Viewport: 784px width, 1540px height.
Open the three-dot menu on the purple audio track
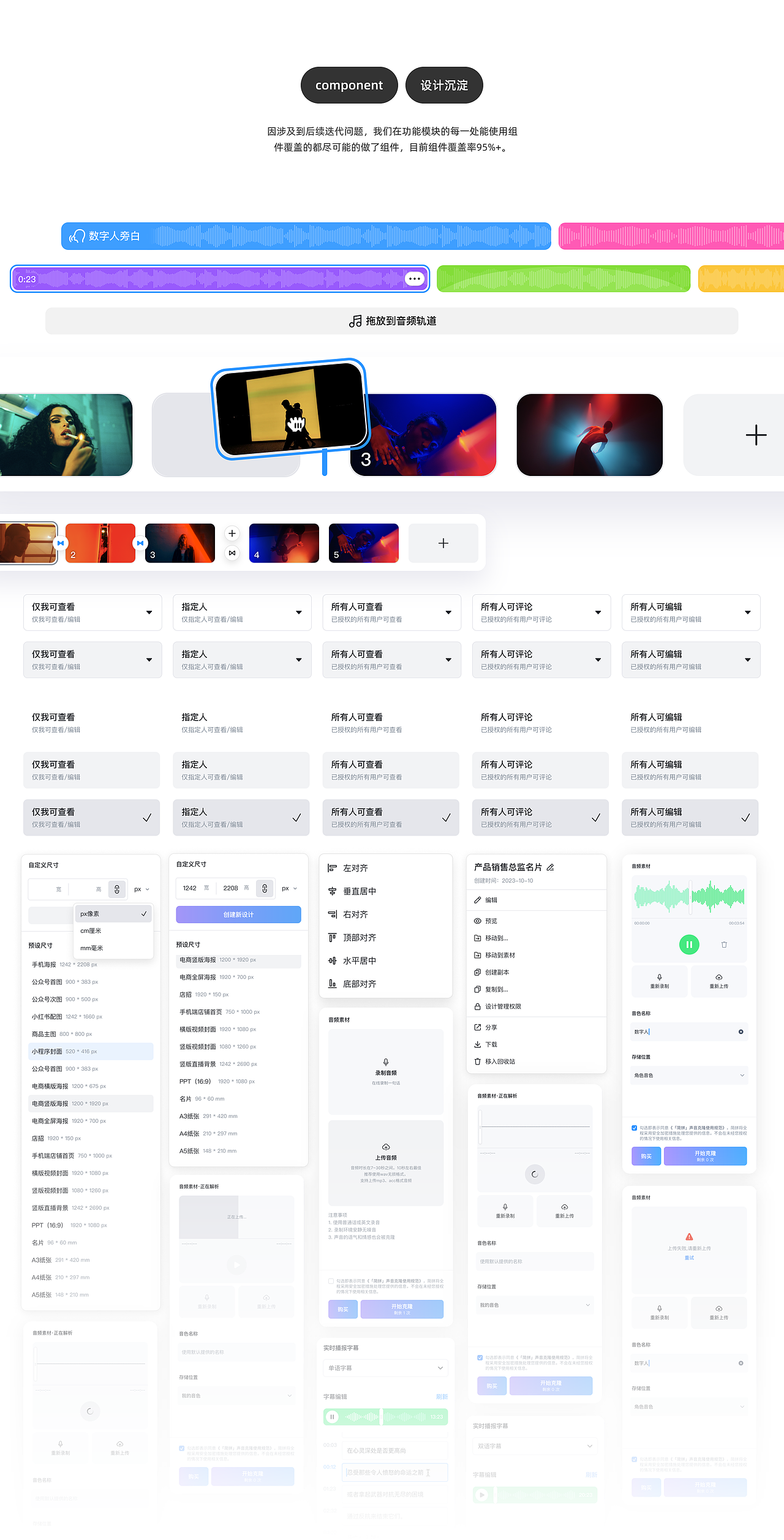click(415, 279)
